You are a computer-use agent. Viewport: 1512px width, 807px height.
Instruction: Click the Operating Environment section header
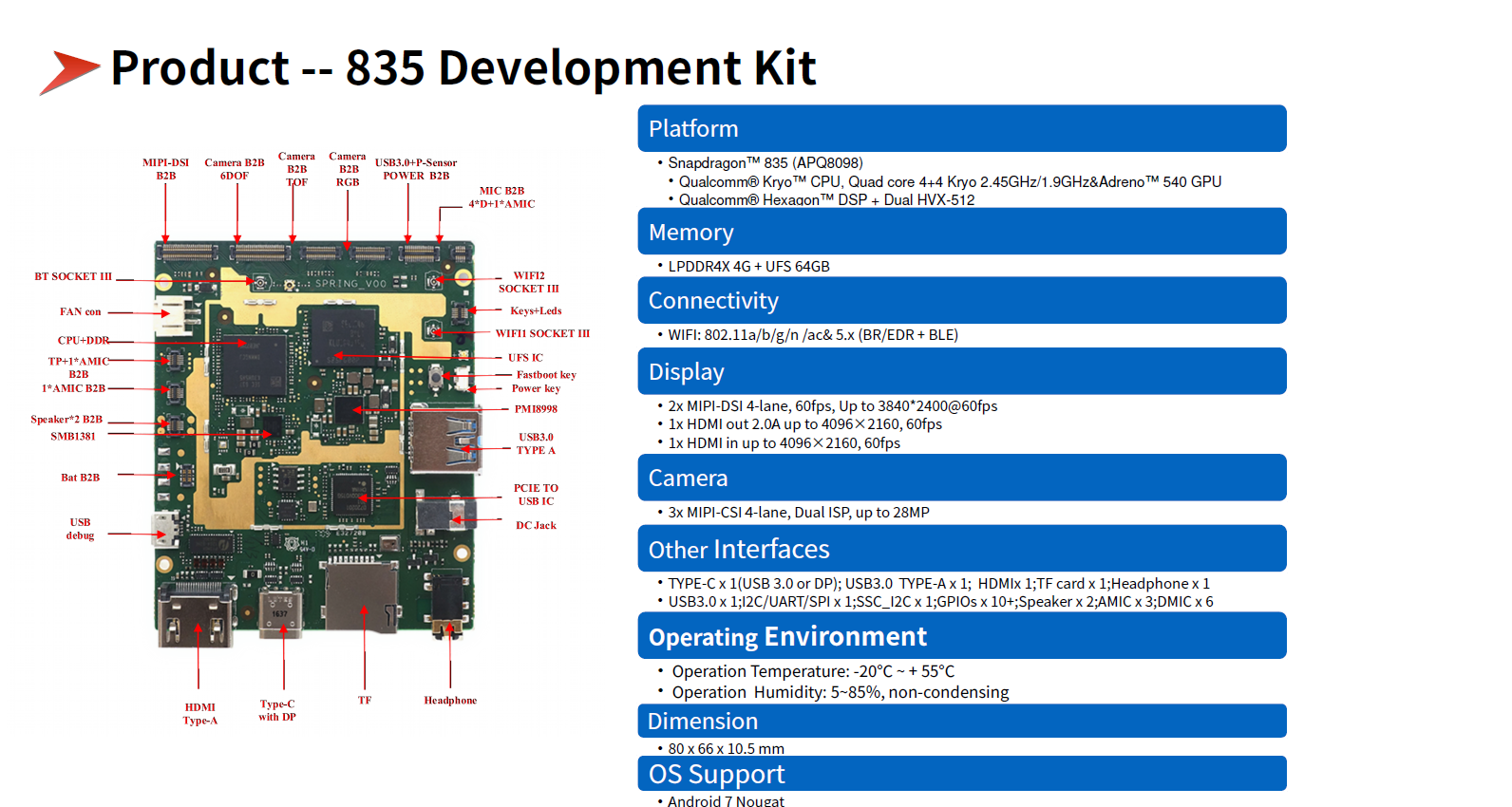pos(962,635)
